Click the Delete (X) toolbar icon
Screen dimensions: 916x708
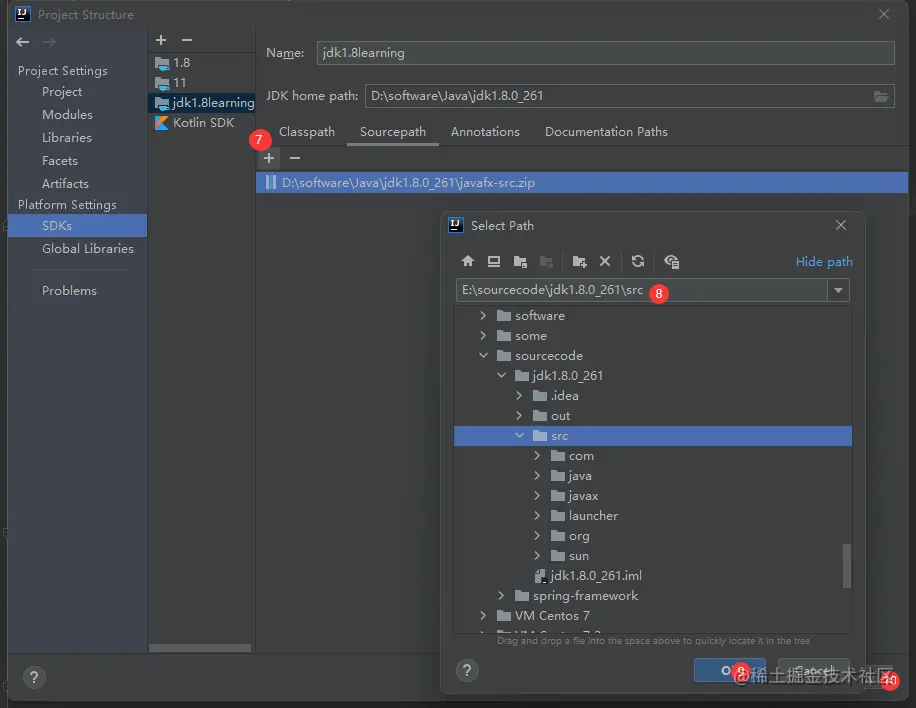tap(605, 261)
